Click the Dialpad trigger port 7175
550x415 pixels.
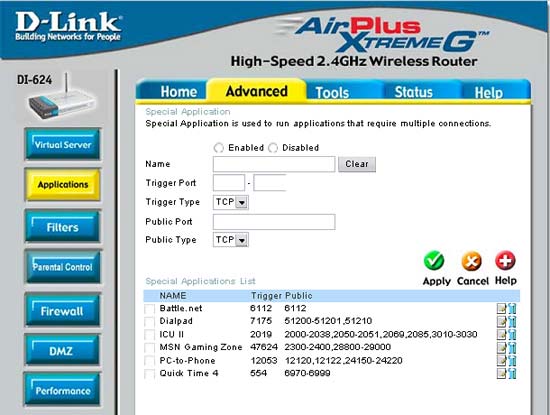pyautogui.click(x=261, y=321)
